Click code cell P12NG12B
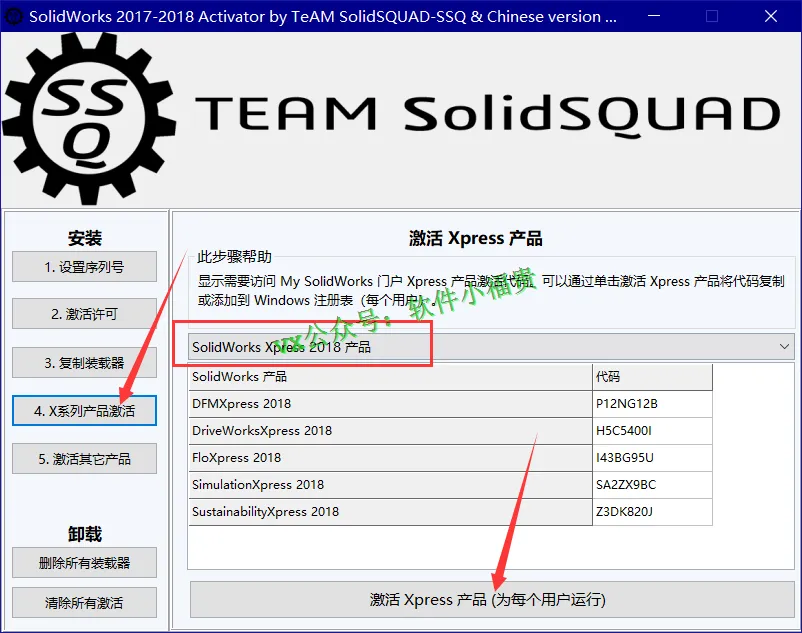Image resolution: width=802 pixels, height=633 pixels. [652, 404]
